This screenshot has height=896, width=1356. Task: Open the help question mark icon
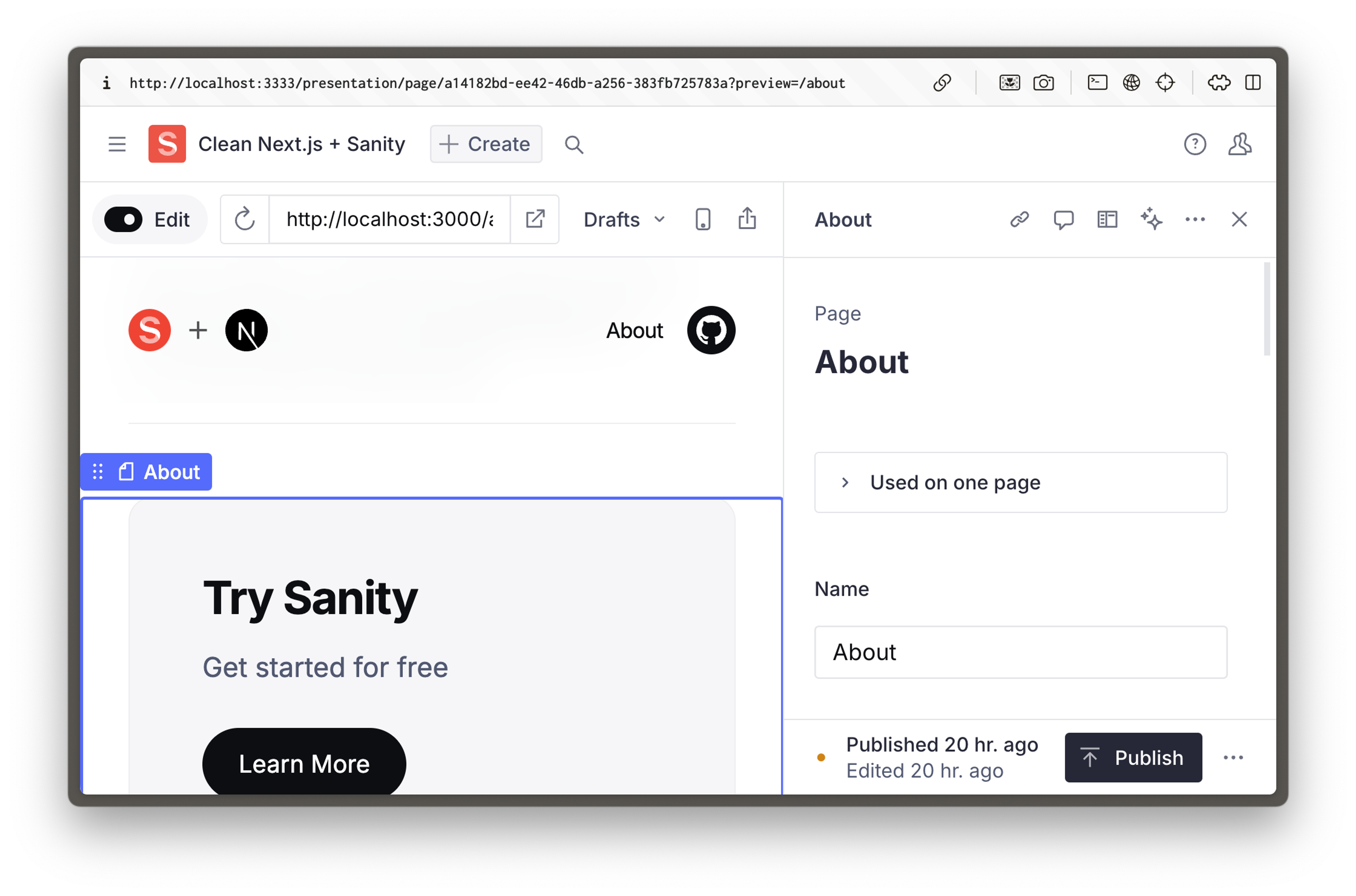(x=1195, y=144)
